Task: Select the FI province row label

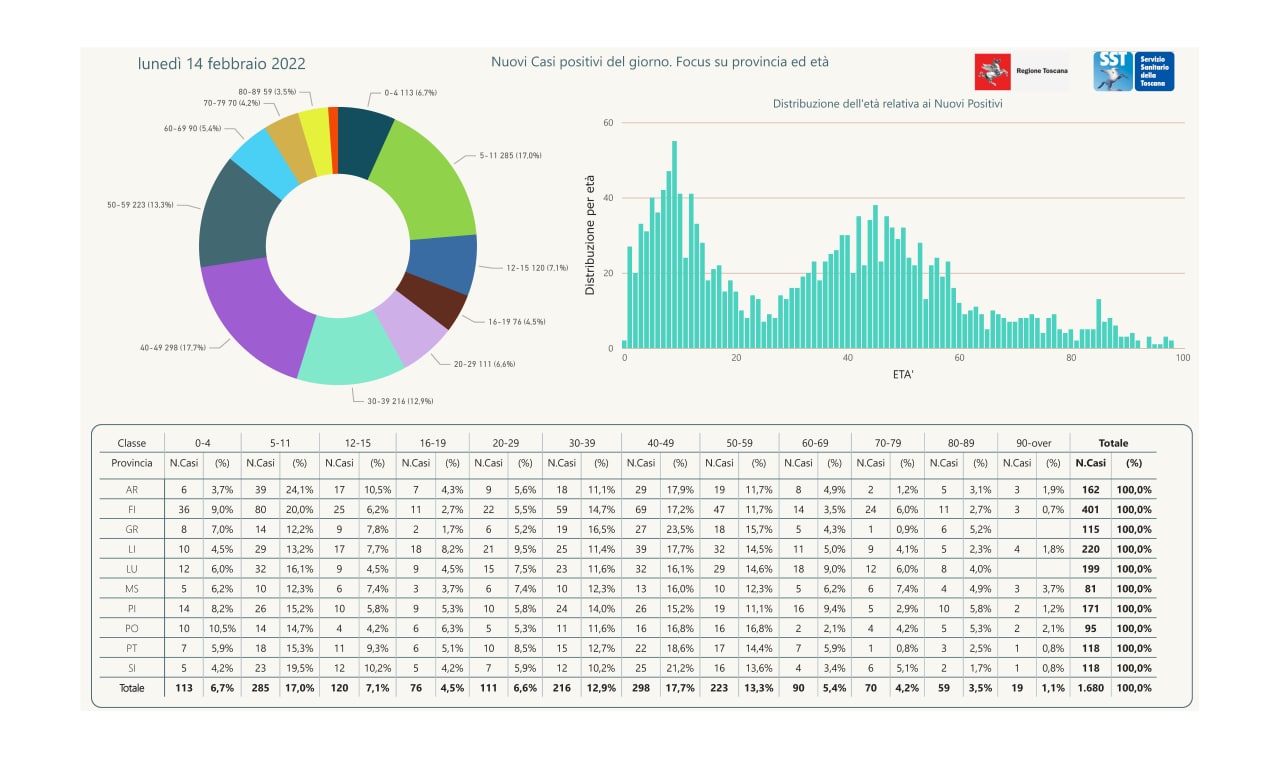Action: click(x=132, y=509)
